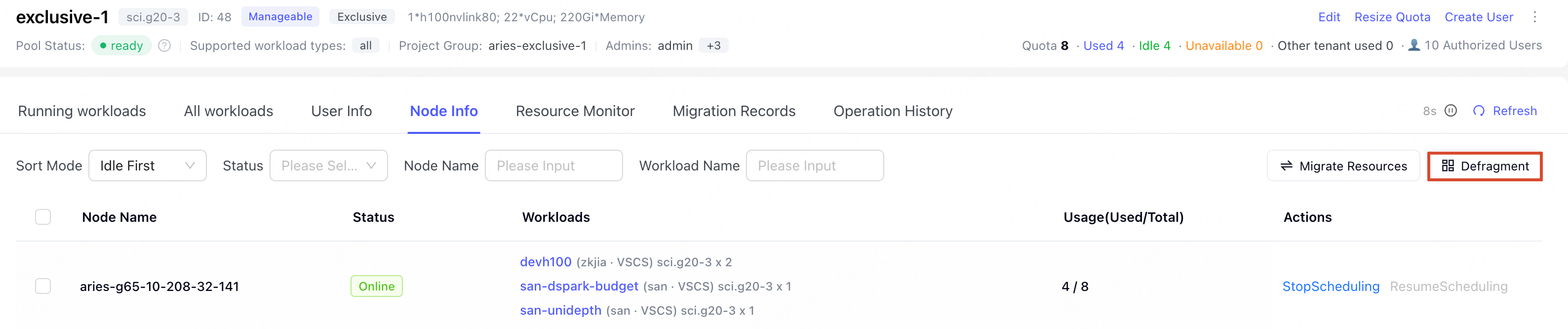Click the Exclusive tag
Viewport: 1568px width, 329px height.
(x=361, y=17)
